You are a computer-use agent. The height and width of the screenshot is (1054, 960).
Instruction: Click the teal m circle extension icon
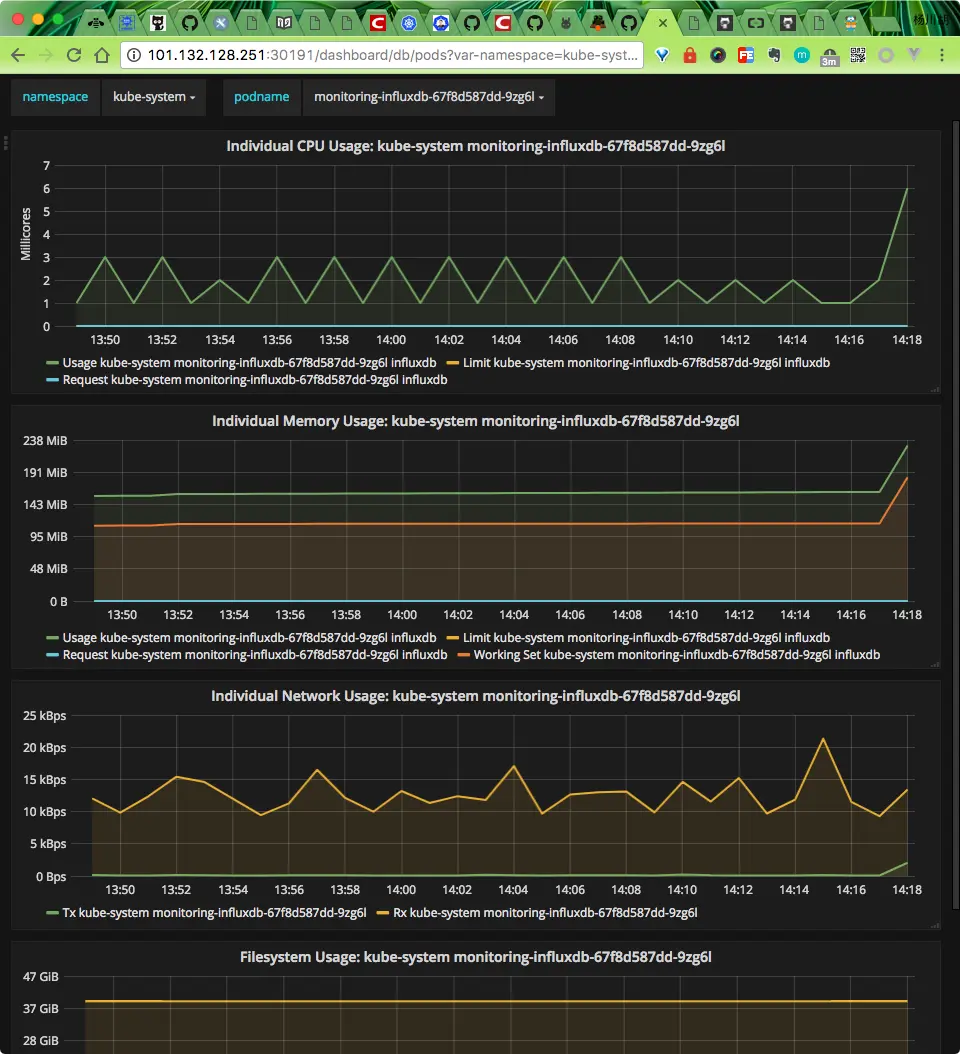801,56
